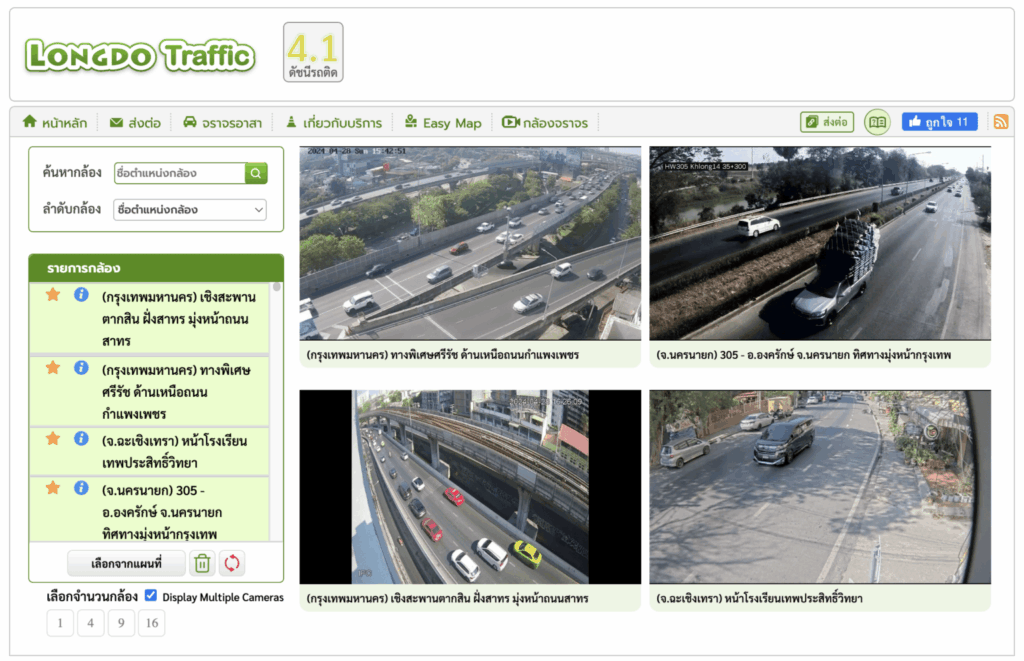This screenshot has width=1024, height=661.
Task: Toggle Display Multiple Cameras checkbox
Action: (x=151, y=596)
